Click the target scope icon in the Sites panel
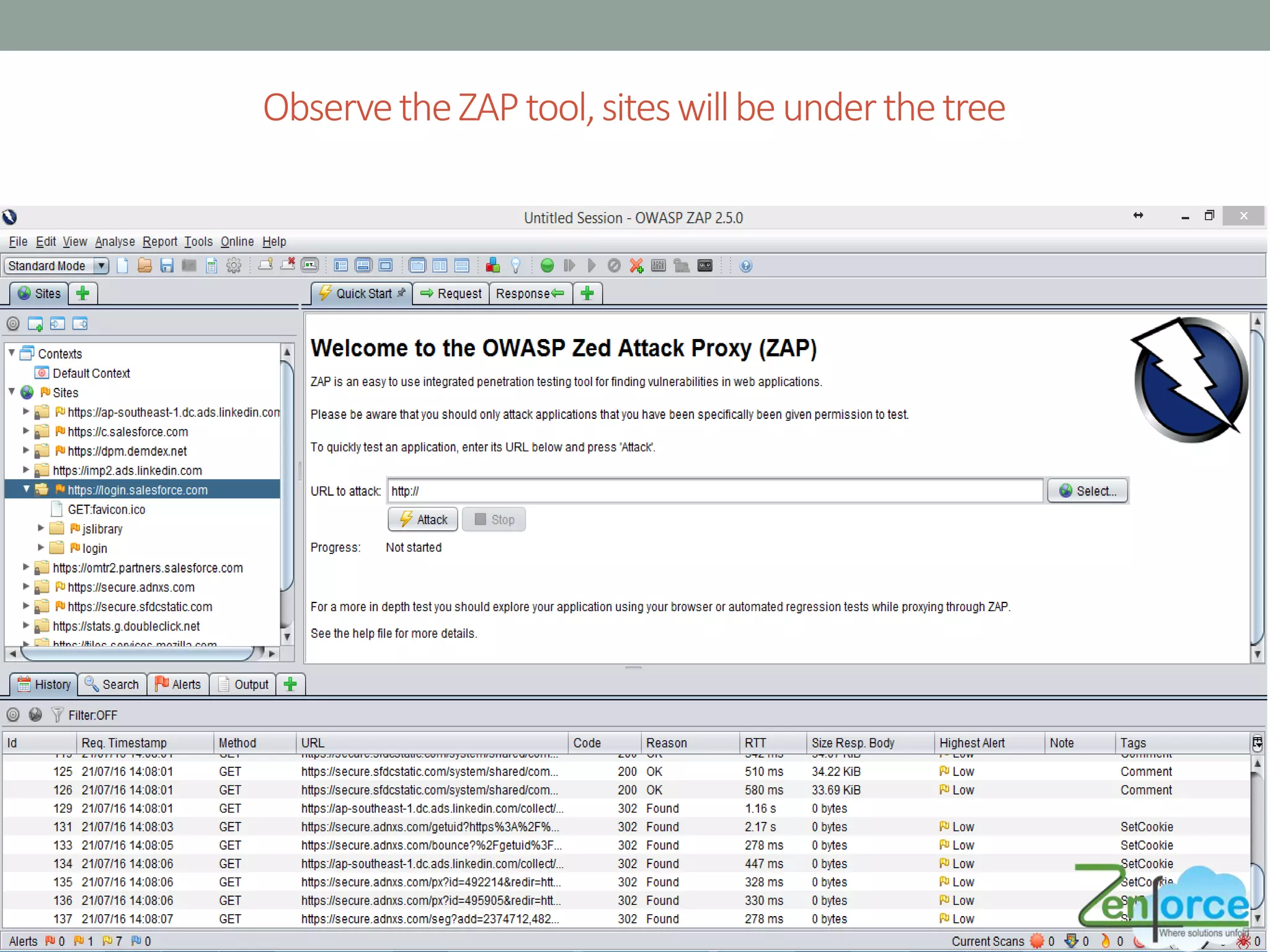The image size is (1270, 952). tap(13, 324)
